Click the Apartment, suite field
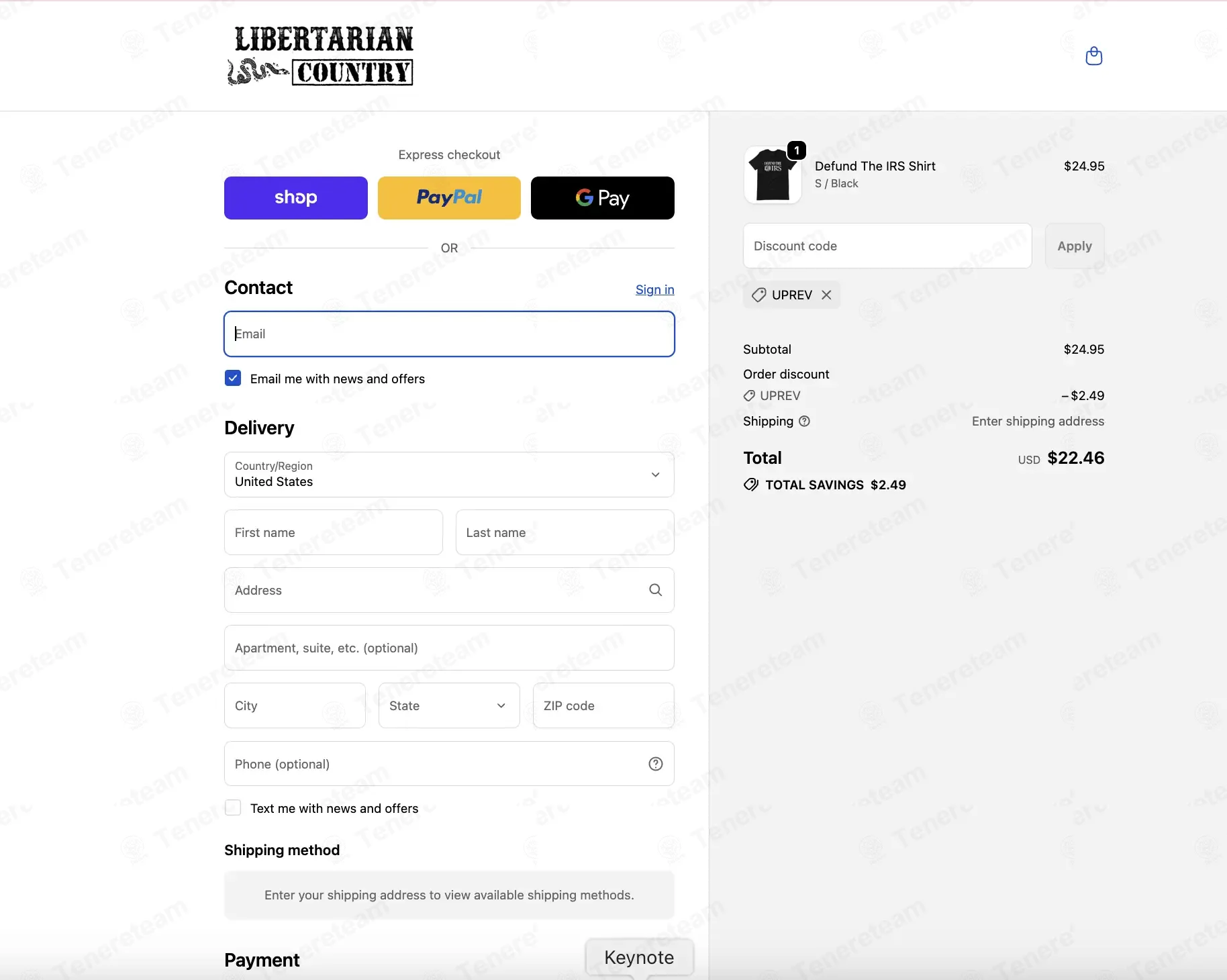Viewport: 1227px width, 980px height. 449,648
